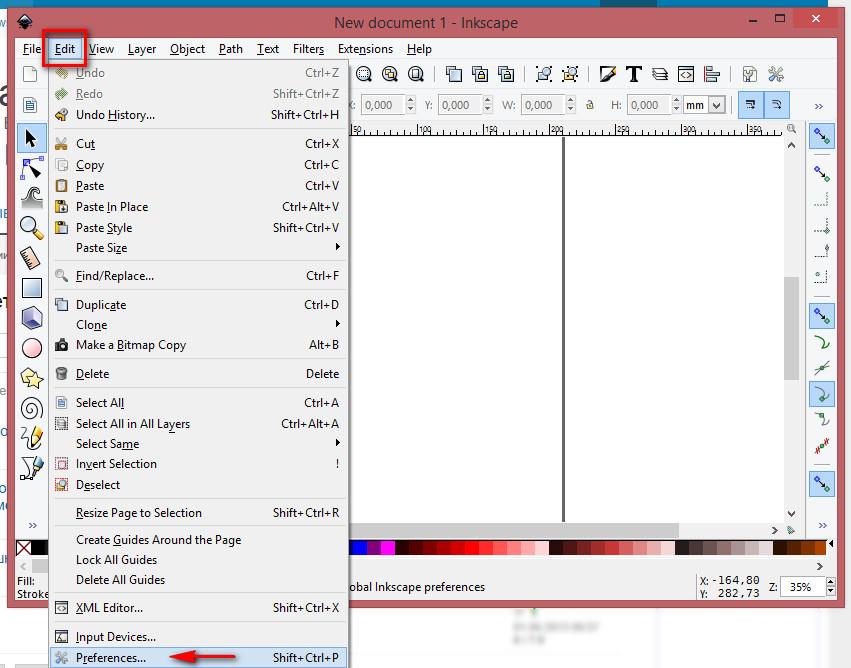Pick the magenta palette swatch
851x668 pixels.
pos(388,548)
